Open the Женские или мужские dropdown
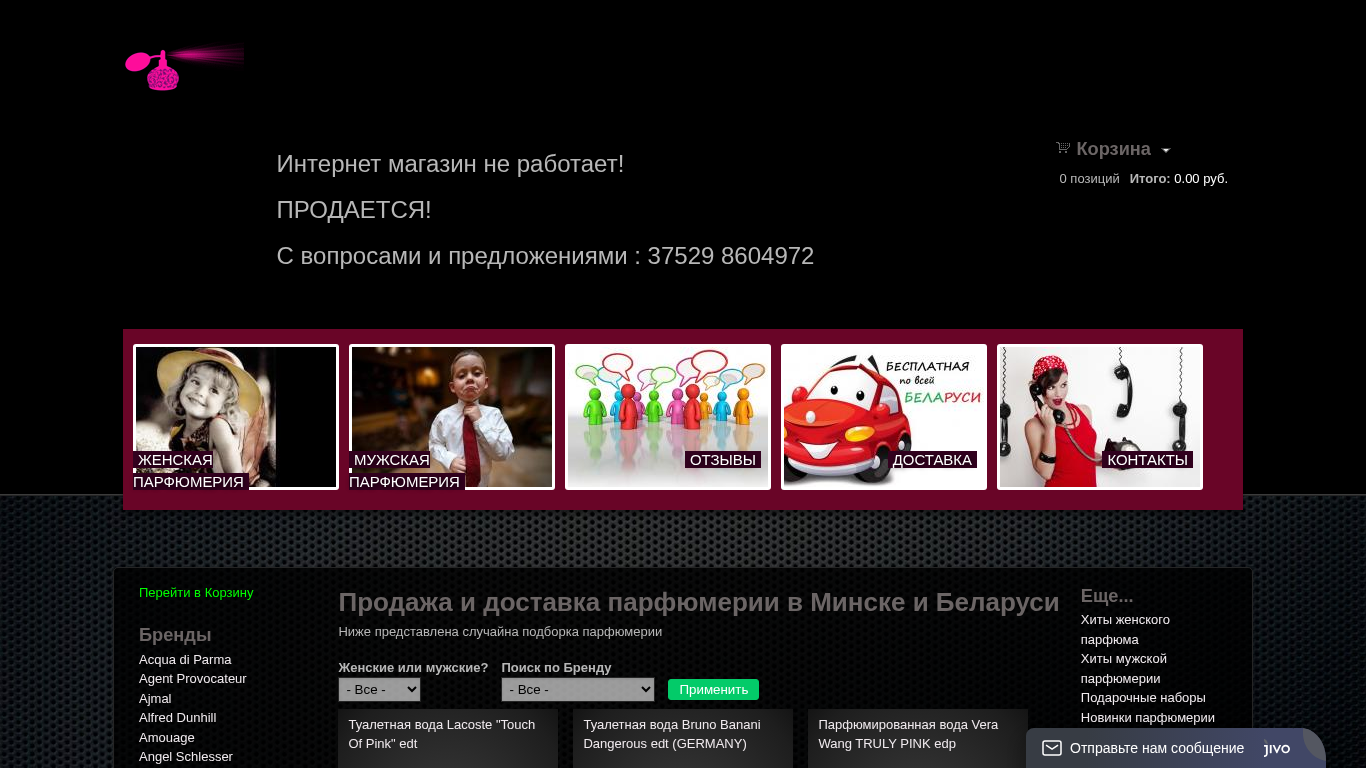 pos(379,690)
